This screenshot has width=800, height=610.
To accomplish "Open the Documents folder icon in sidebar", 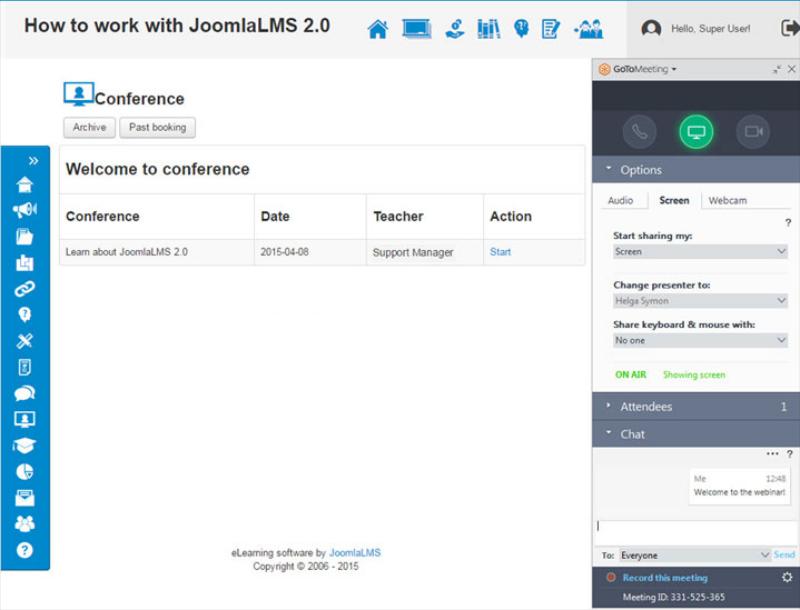I will click(x=24, y=237).
